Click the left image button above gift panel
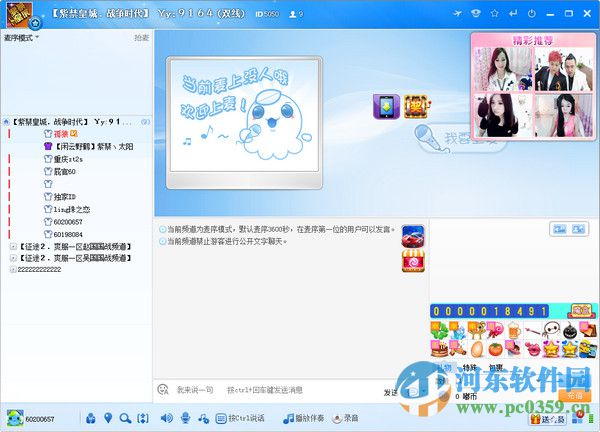The height and width of the screenshot is (432, 600). point(560,229)
